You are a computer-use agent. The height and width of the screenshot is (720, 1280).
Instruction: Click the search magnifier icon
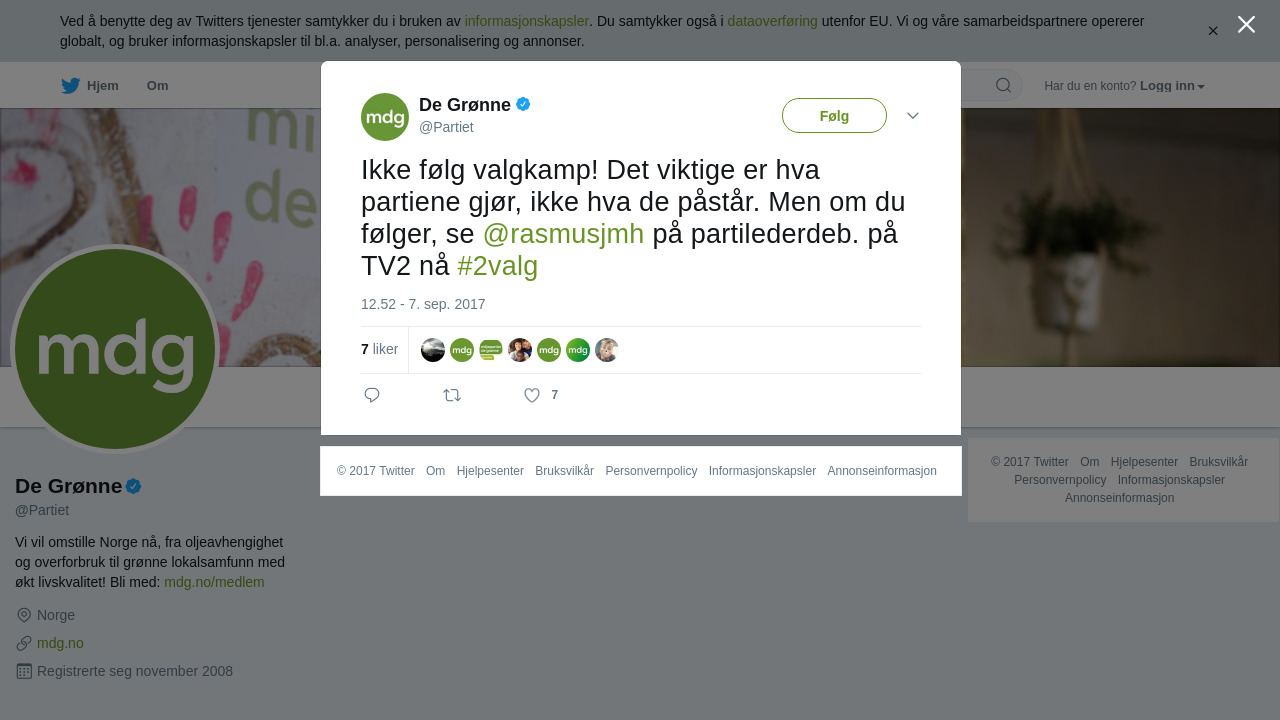coord(1003,85)
